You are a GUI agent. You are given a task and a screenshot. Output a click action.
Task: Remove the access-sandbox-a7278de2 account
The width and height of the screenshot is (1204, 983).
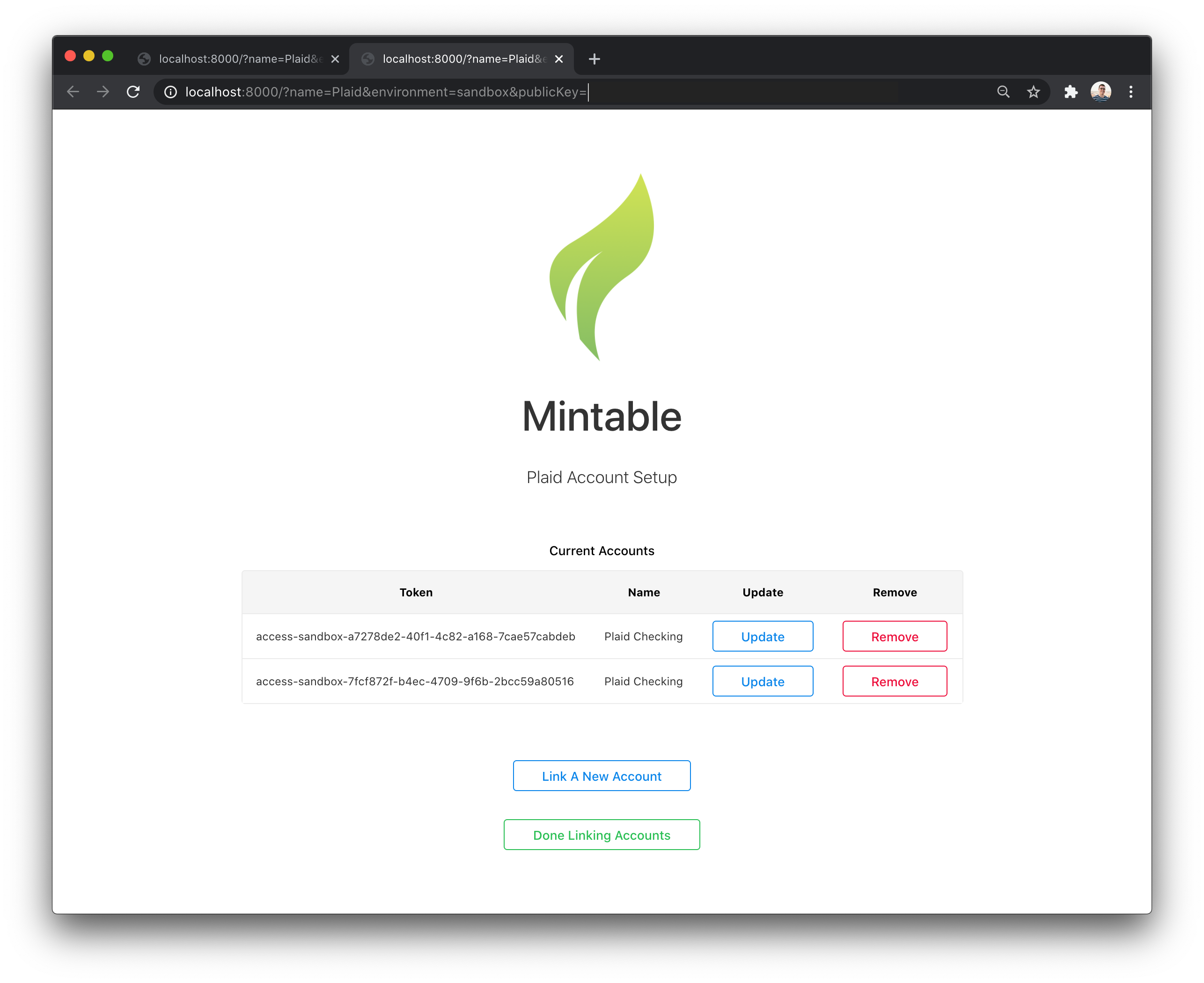(895, 637)
